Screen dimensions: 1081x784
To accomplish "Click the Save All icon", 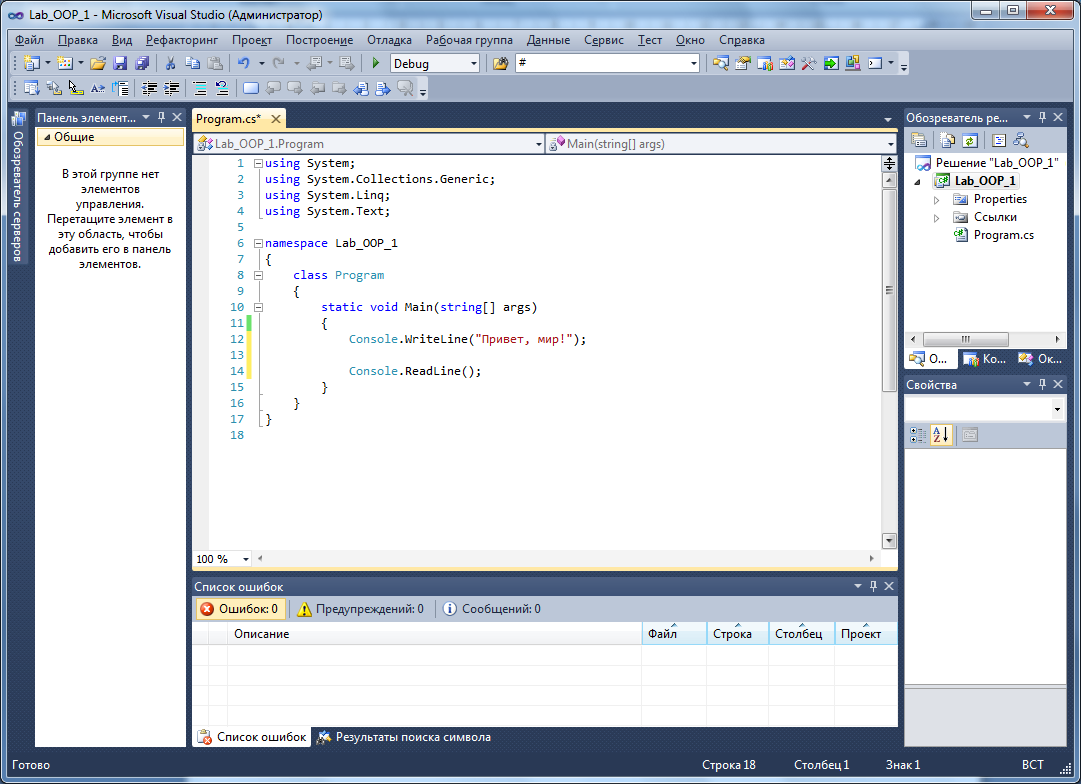I will pos(142,63).
